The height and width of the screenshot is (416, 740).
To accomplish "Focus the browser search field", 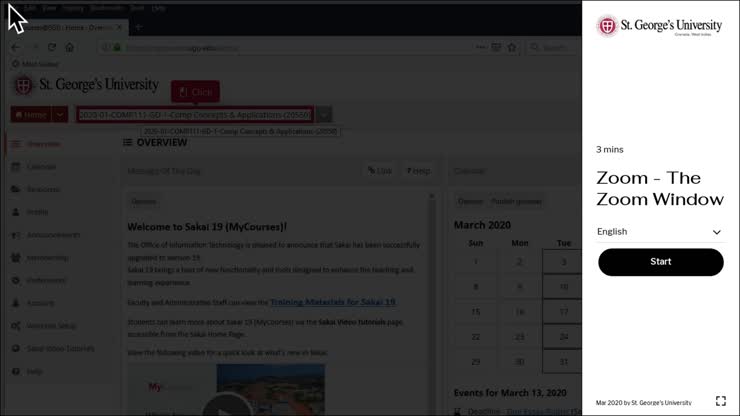I will [x=553, y=48].
